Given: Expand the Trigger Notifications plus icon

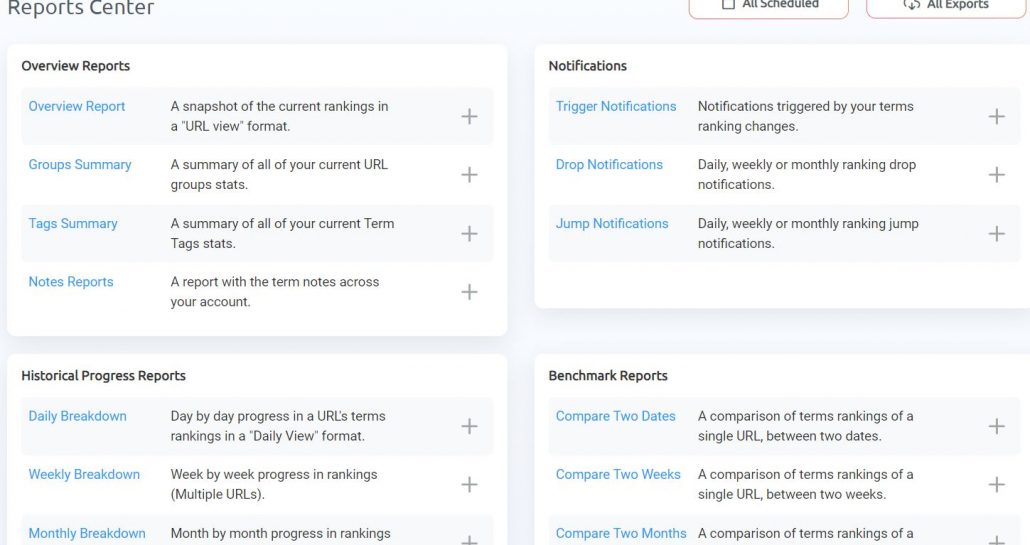Looking at the screenshot, I should point(996,116).
